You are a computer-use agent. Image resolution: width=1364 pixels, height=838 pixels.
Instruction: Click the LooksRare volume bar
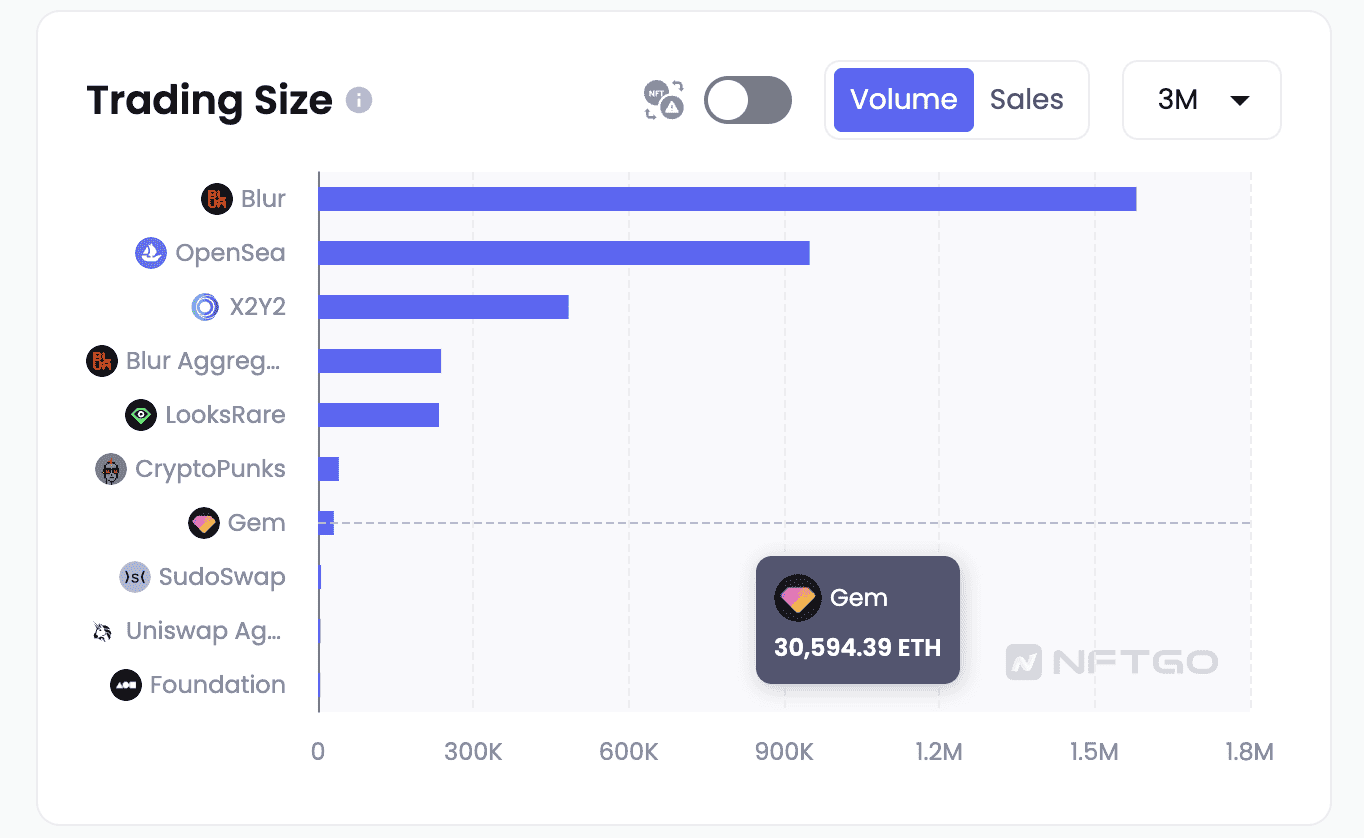[x=379, y=415]
